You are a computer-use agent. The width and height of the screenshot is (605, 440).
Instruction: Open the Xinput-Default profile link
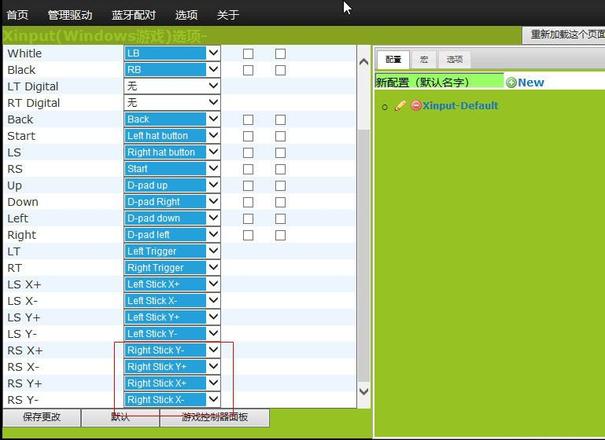(x=460, y=106)
